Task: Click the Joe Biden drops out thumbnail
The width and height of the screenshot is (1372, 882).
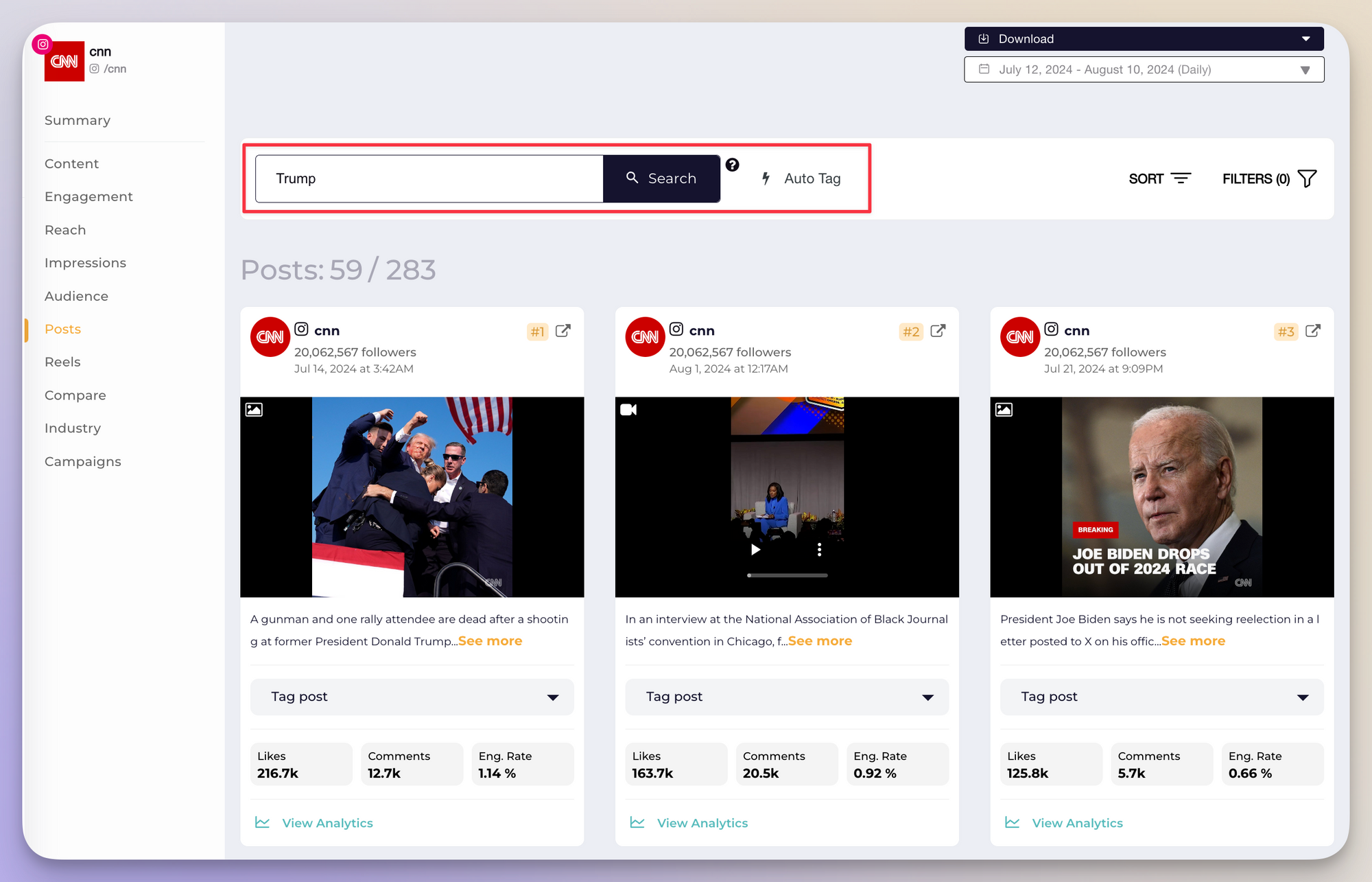Action: coord(1161,497)
